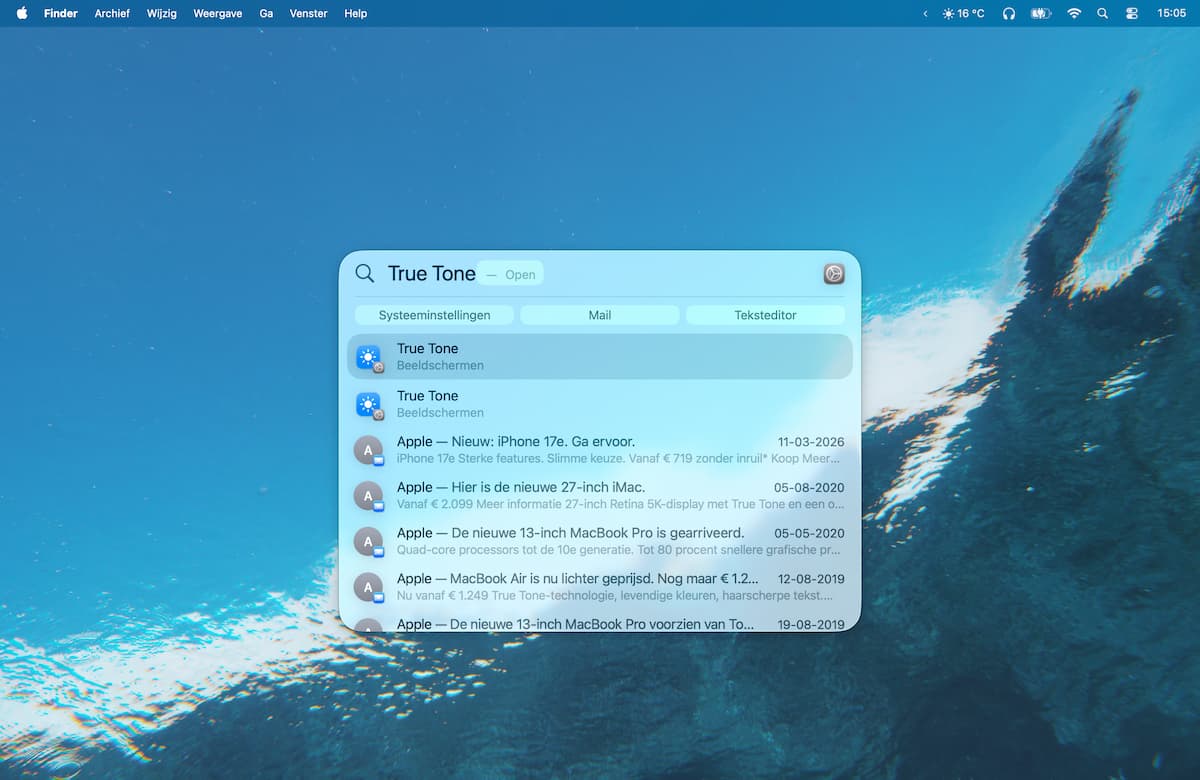Click the date 05-08-2020
The width and height of the screenshot is (1200, 780).
[809, 488]
